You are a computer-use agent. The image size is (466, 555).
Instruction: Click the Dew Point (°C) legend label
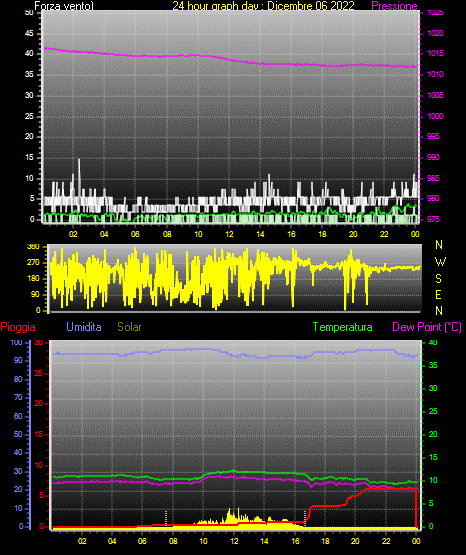(427, 327)
